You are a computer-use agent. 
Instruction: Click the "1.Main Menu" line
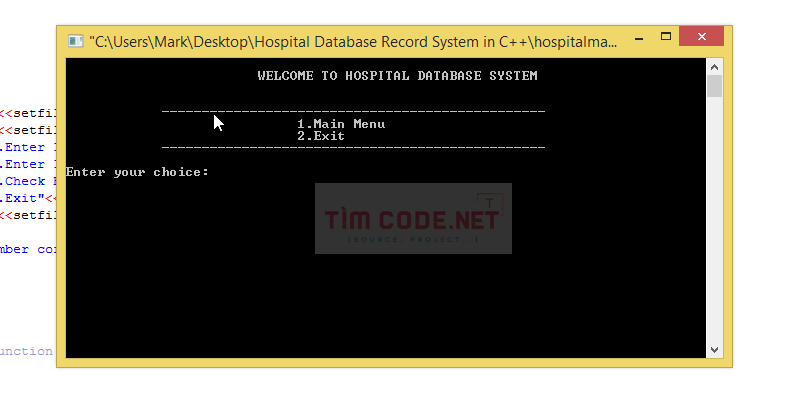341,124
